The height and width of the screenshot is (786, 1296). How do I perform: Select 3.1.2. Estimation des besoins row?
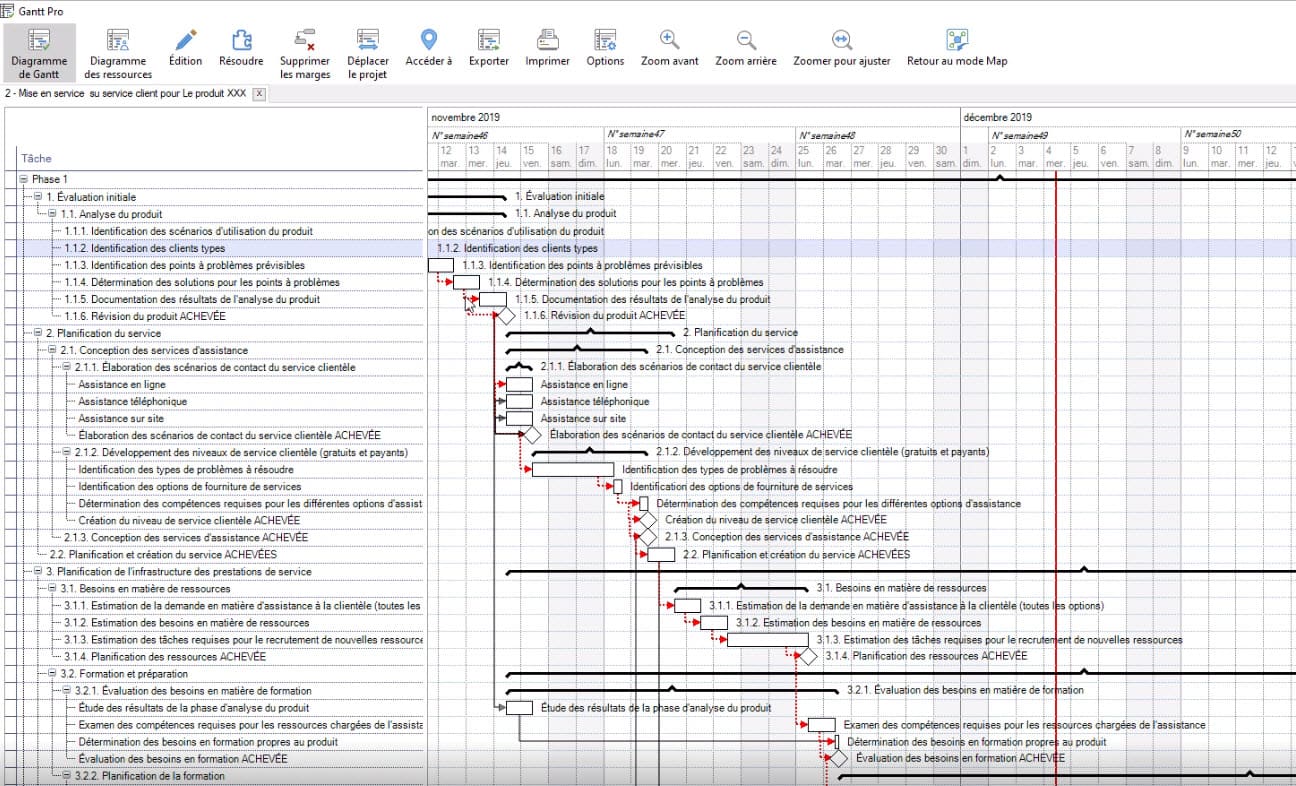pos(187,623)
